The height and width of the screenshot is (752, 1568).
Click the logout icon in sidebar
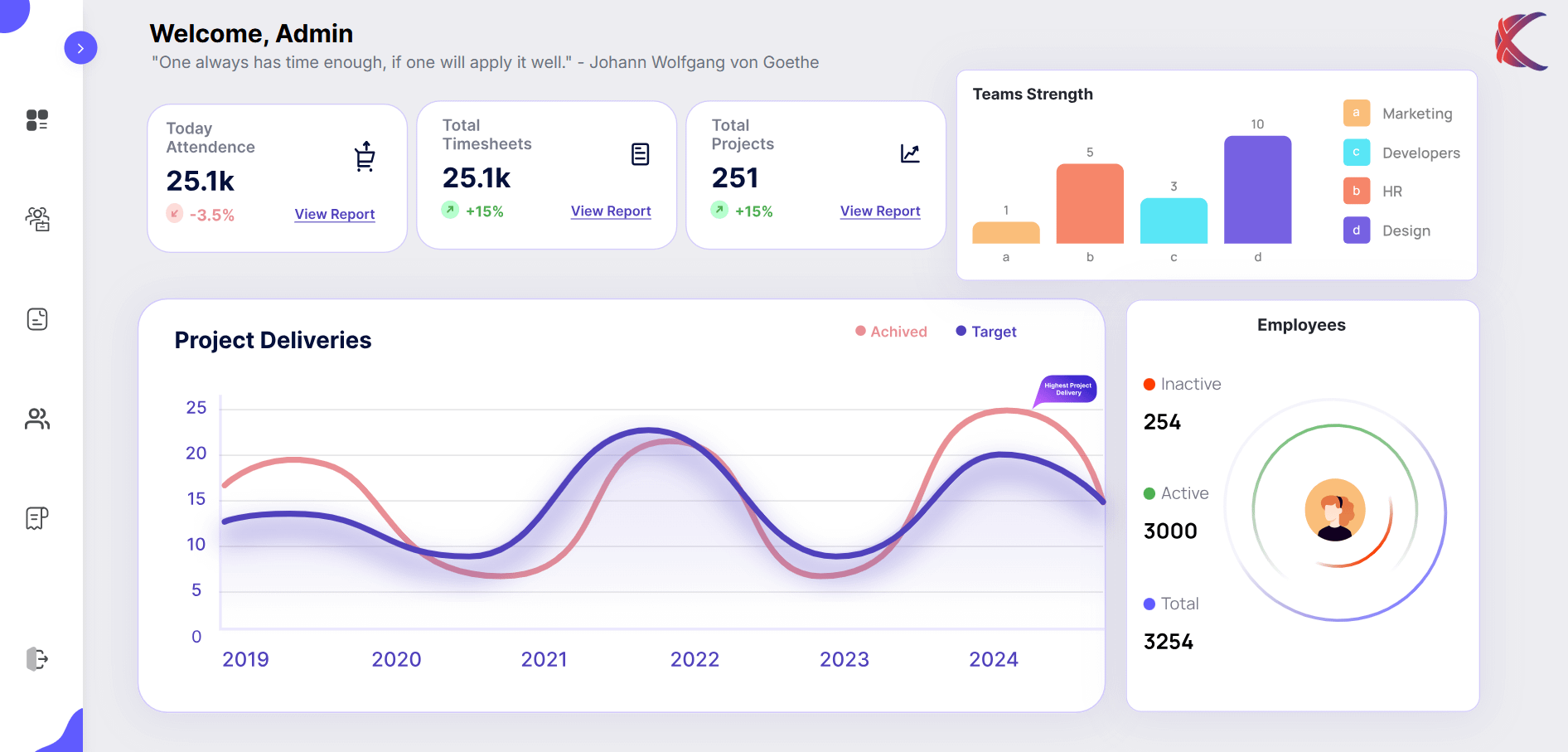[37, 659]
